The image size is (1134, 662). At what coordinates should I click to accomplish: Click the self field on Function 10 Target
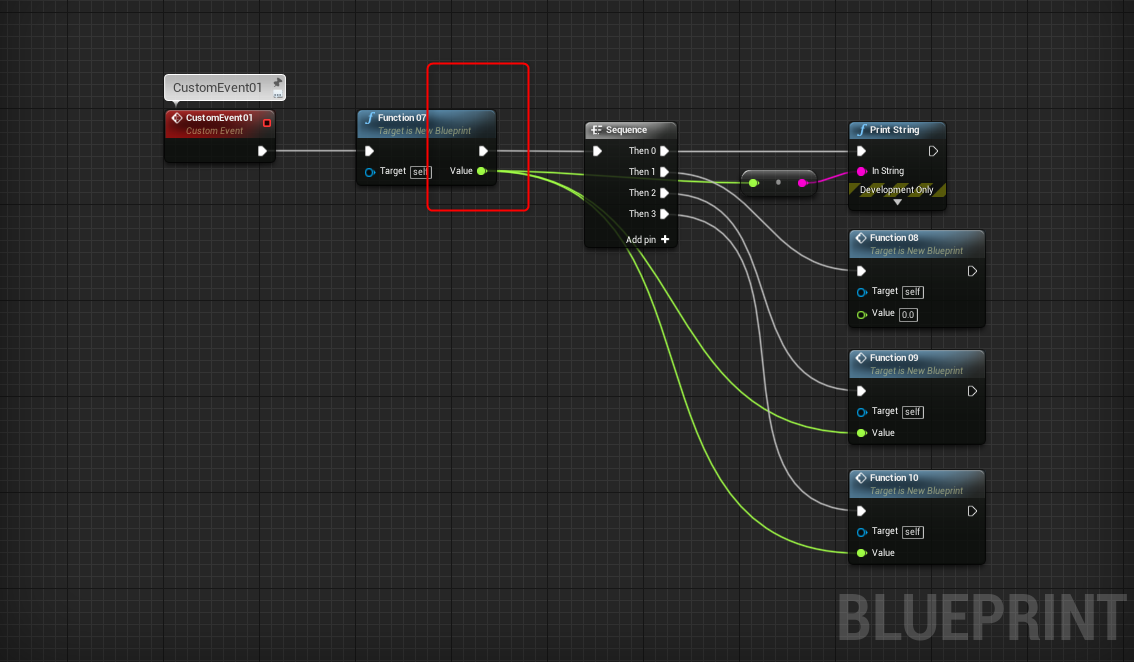click(913, 532)
